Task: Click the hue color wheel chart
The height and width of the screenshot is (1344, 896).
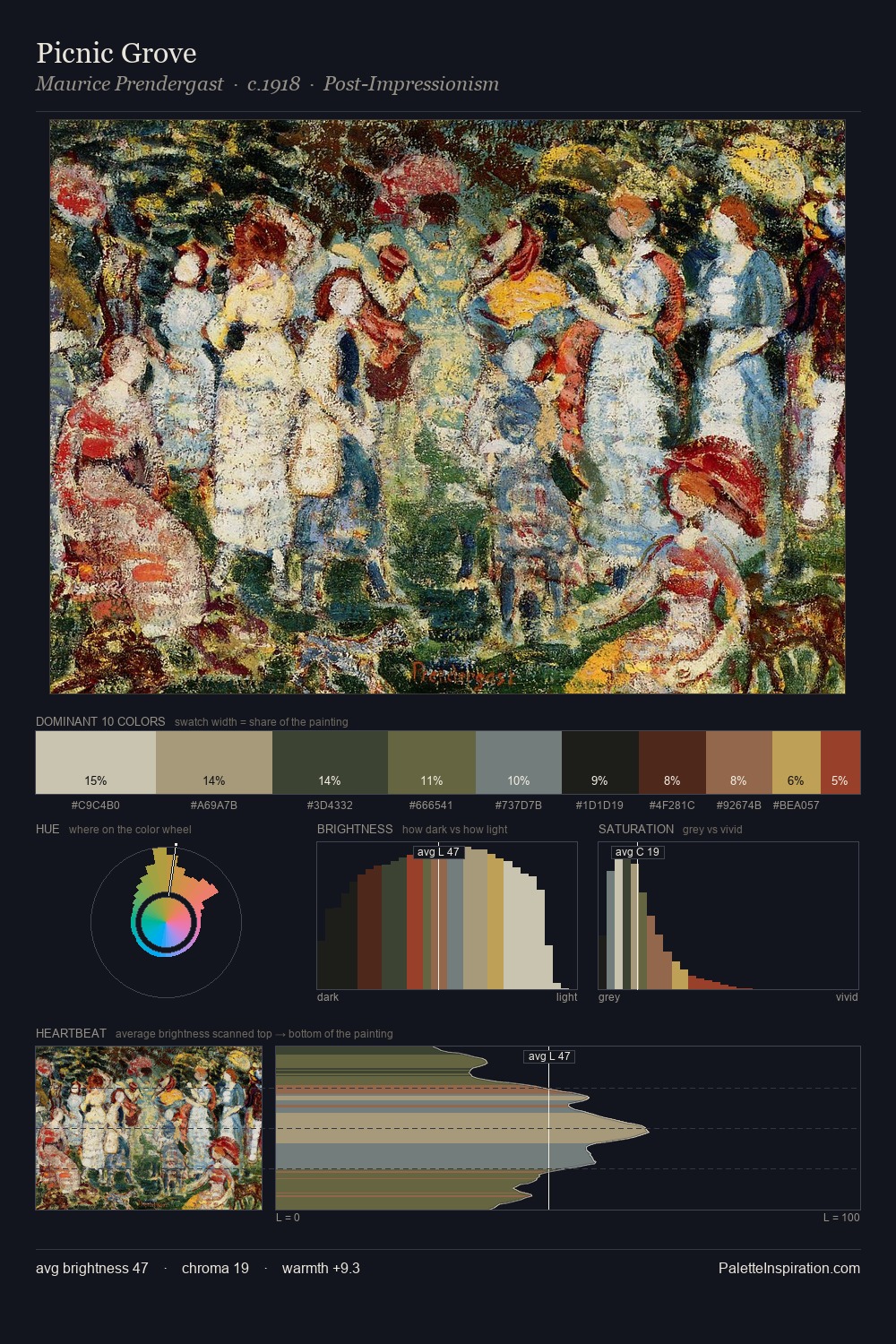Action: (166, 922)
